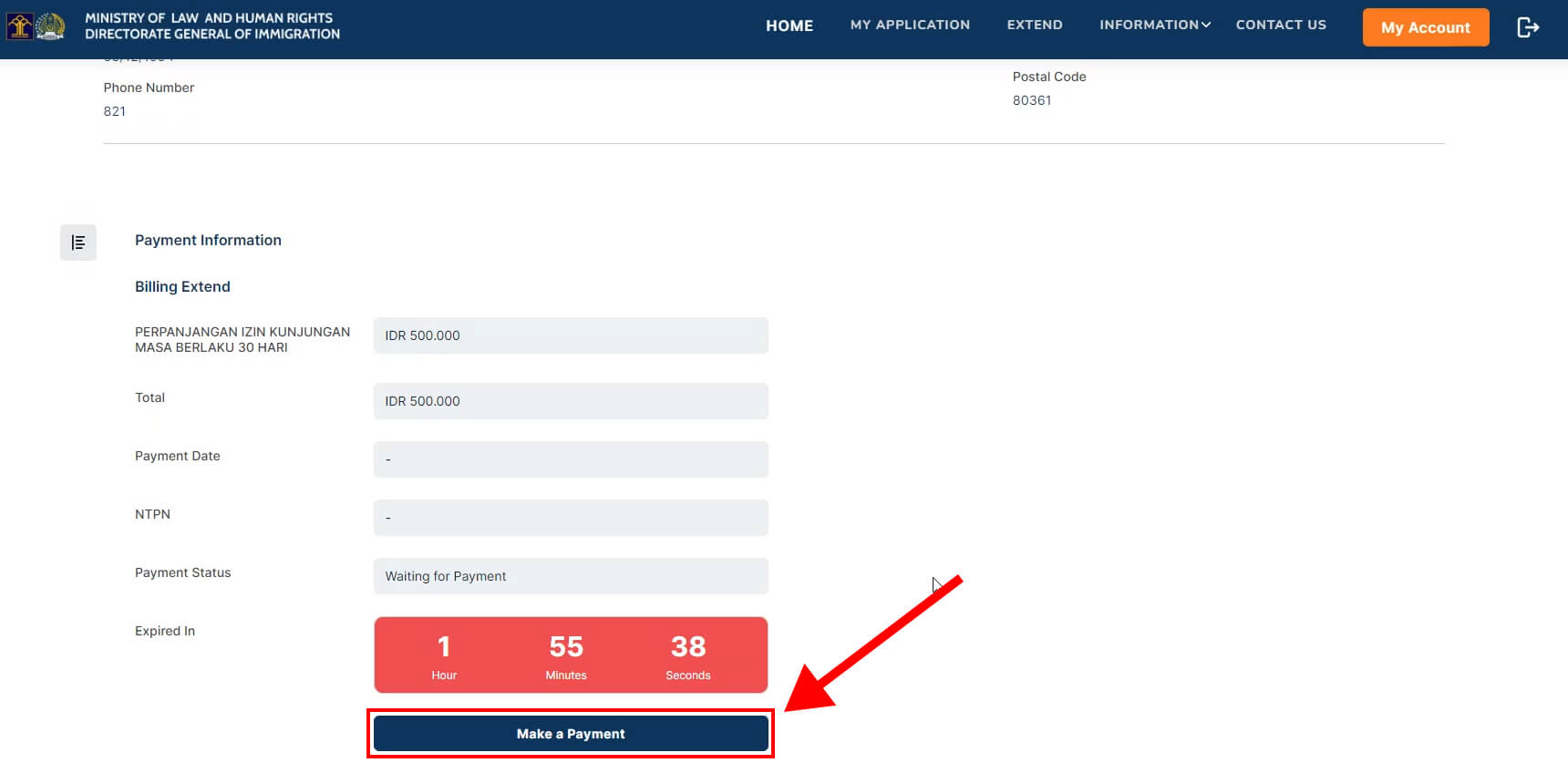Click the logout icon in header

1528,27
